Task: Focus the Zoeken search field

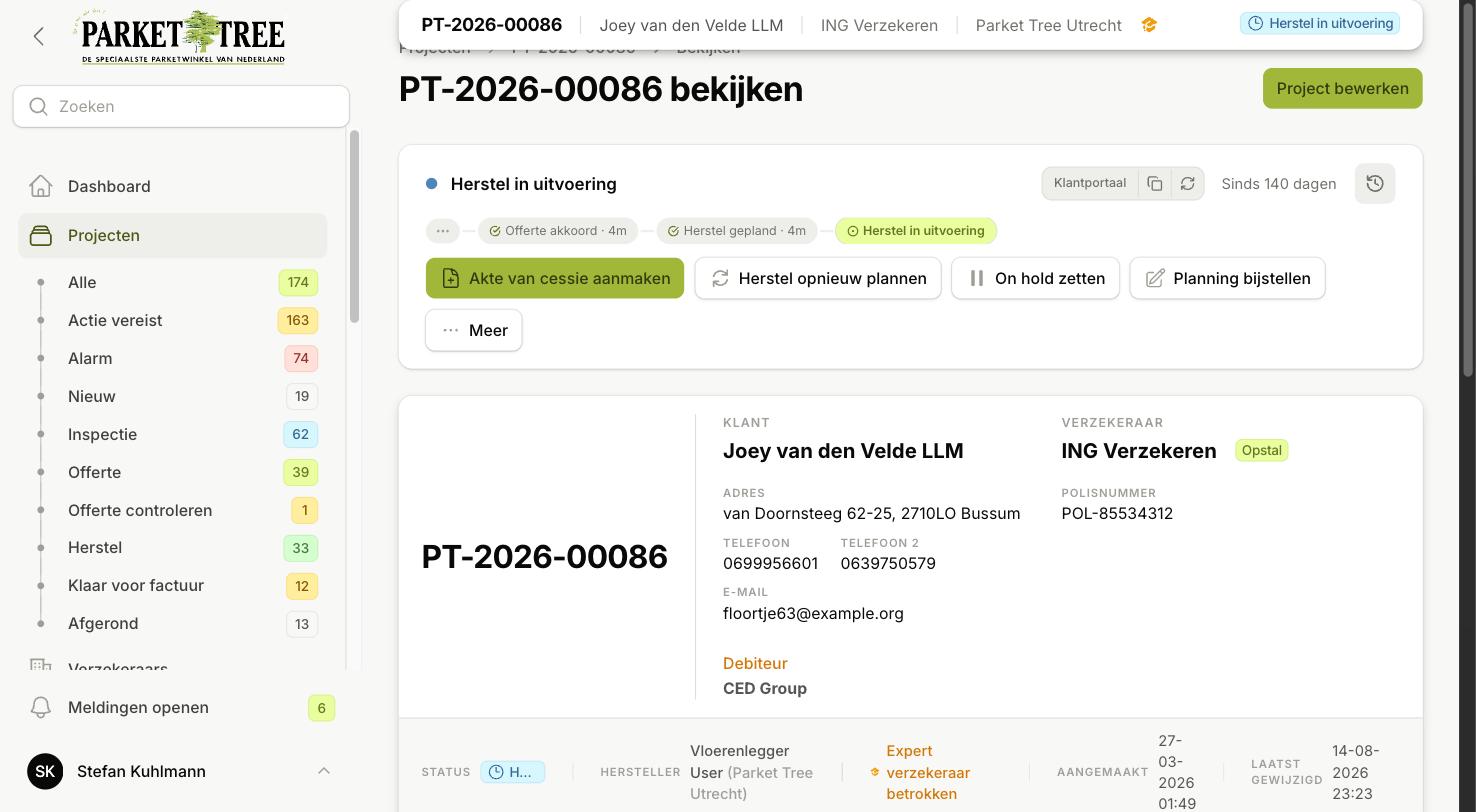Action: click(181, 106)
